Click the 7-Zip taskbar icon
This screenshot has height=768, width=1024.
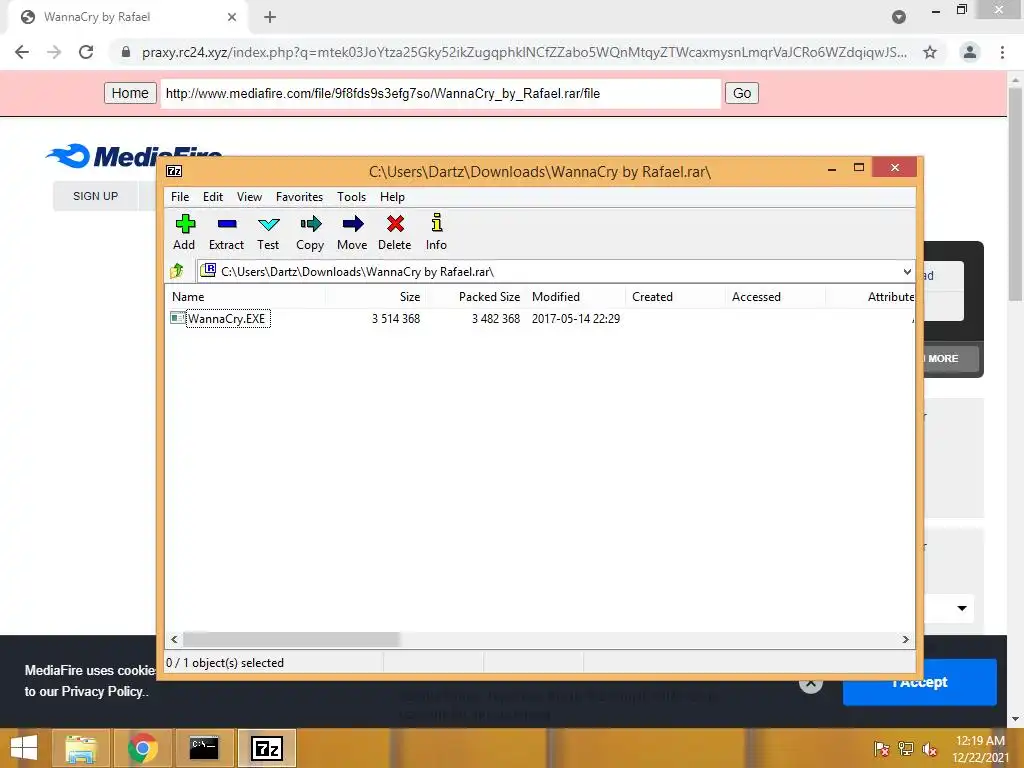click(267, 748)
